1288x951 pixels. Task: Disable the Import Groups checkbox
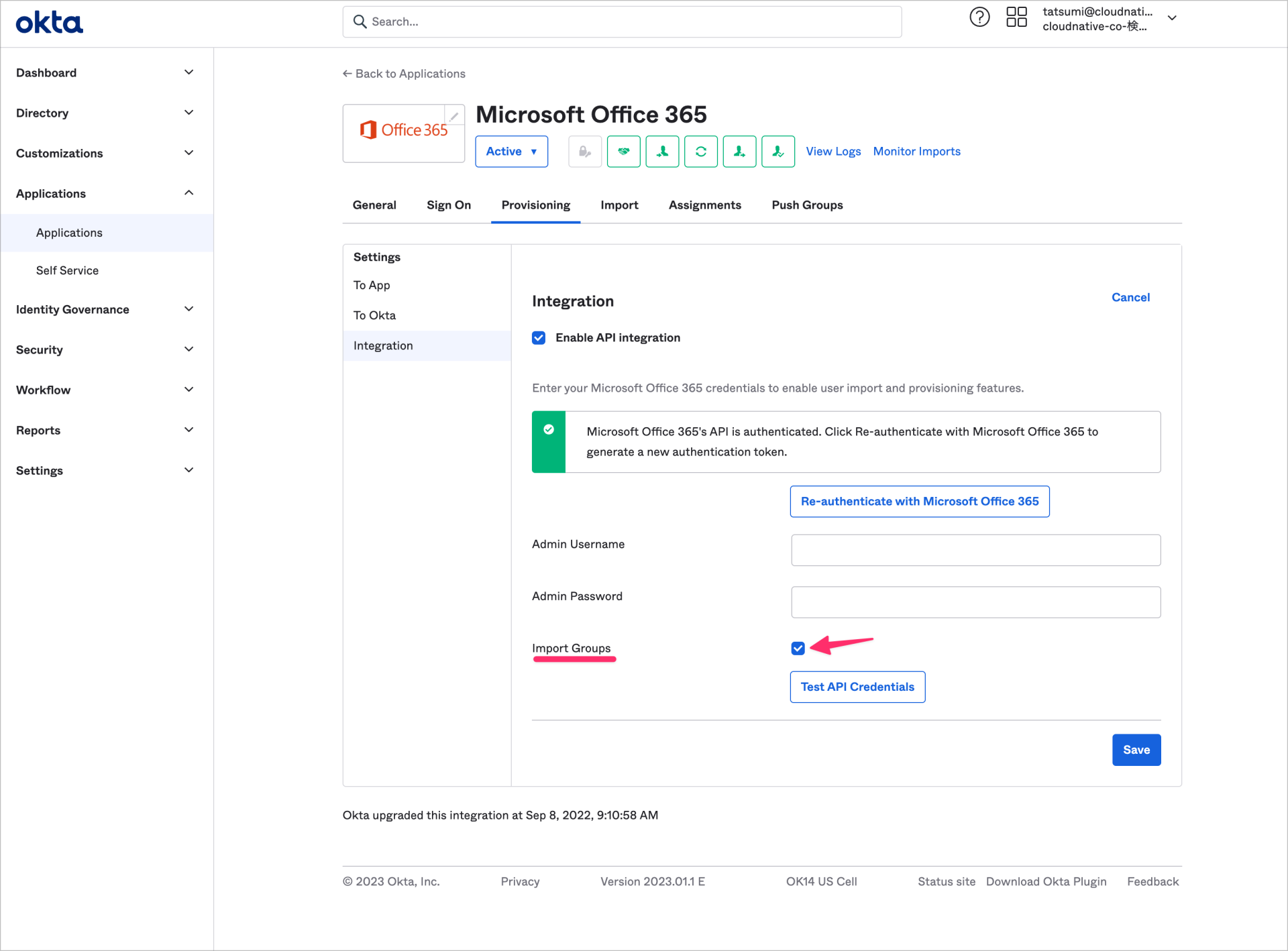[x=798, y=648]
